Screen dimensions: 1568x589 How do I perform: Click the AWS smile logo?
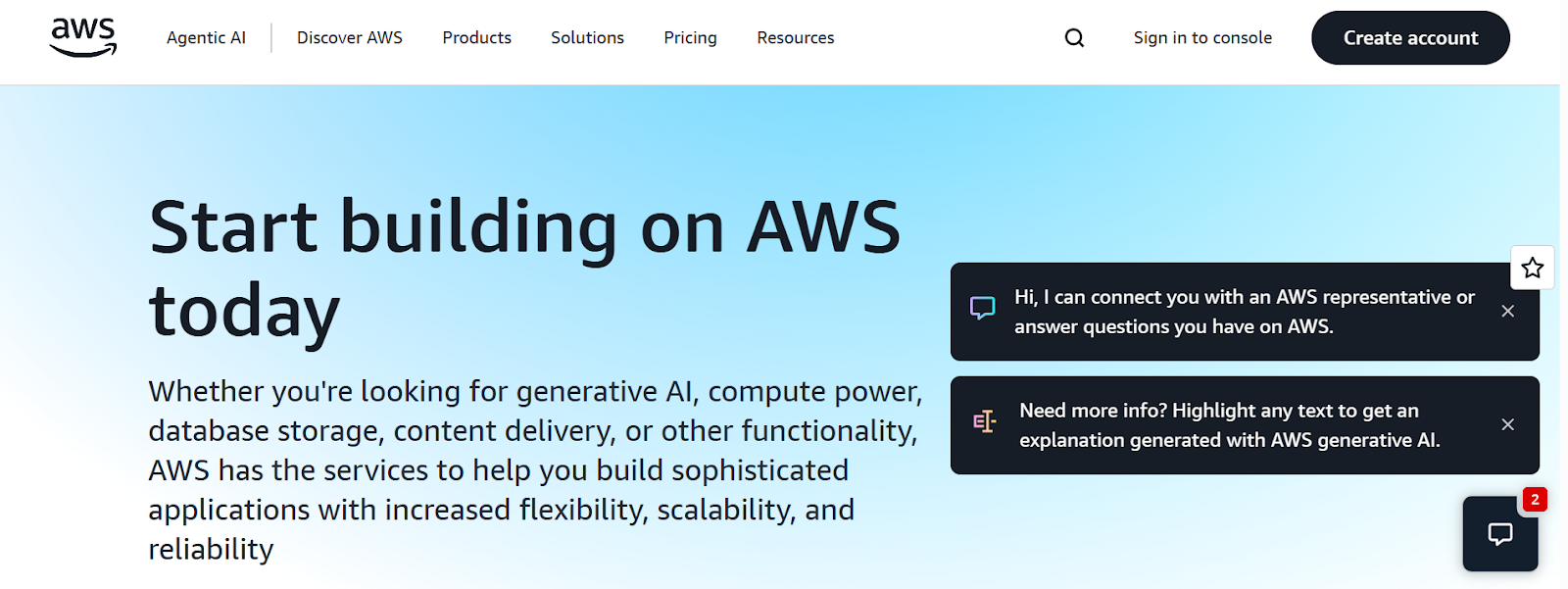point(82,37)
